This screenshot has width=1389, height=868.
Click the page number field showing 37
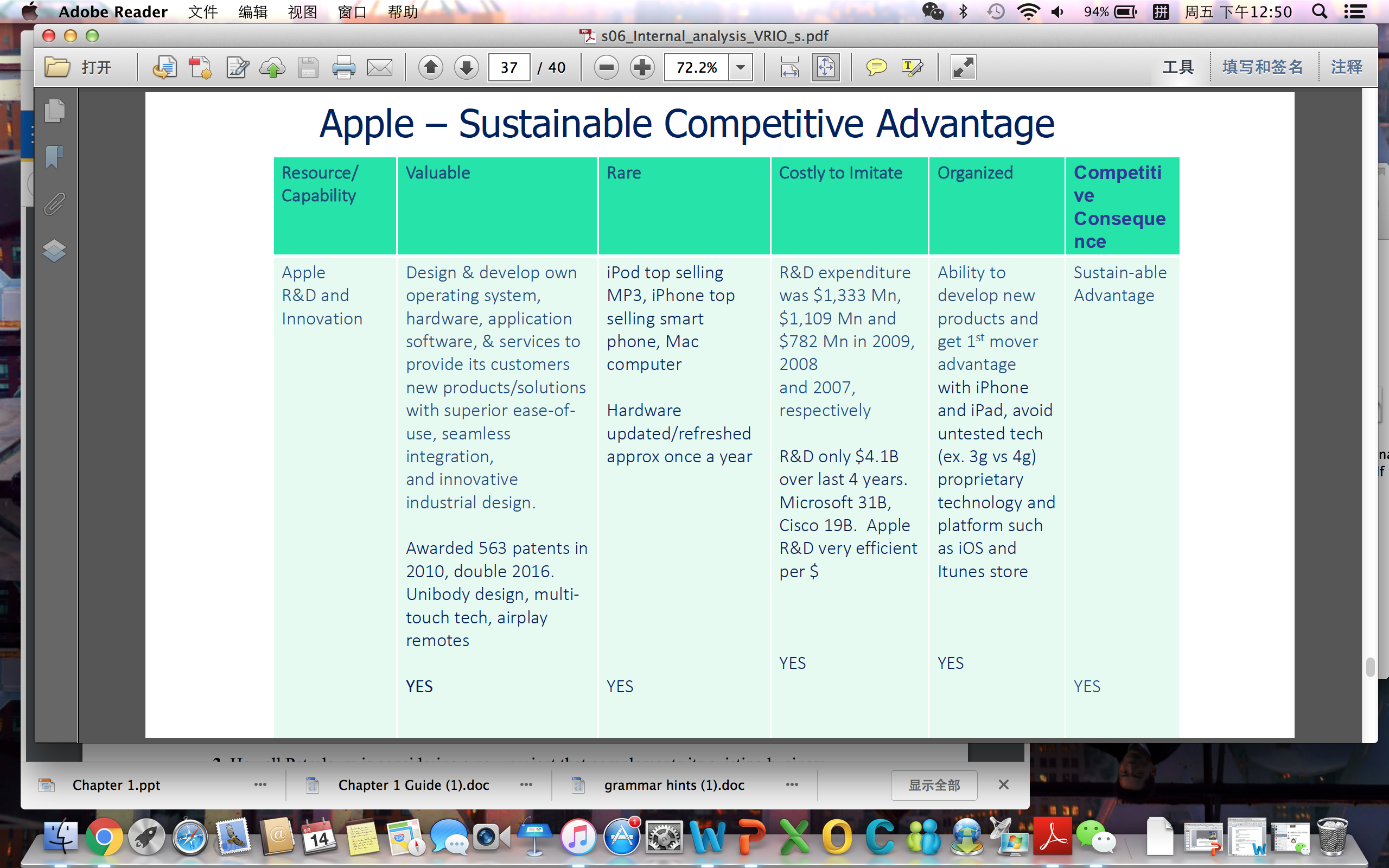pyautogui.click(x=509, y=68)
